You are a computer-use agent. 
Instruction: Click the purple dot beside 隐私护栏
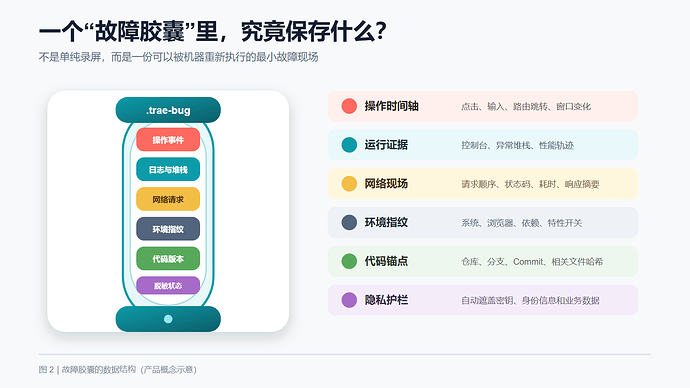349,300
